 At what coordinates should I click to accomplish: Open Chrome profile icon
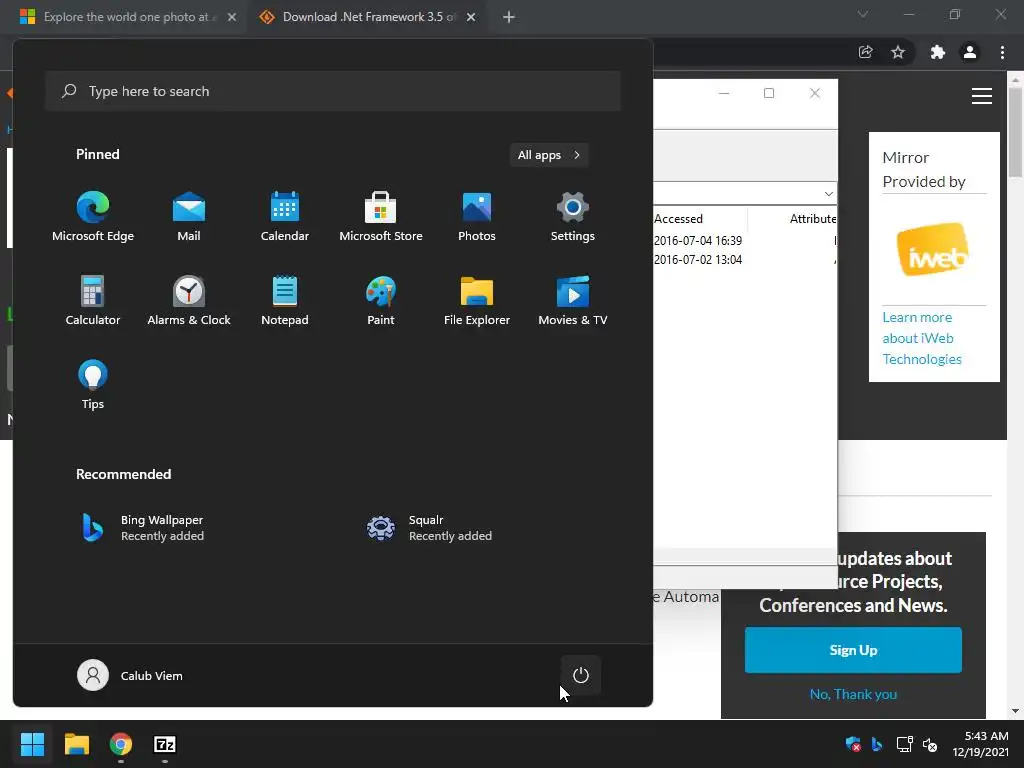tap(970, 52)
